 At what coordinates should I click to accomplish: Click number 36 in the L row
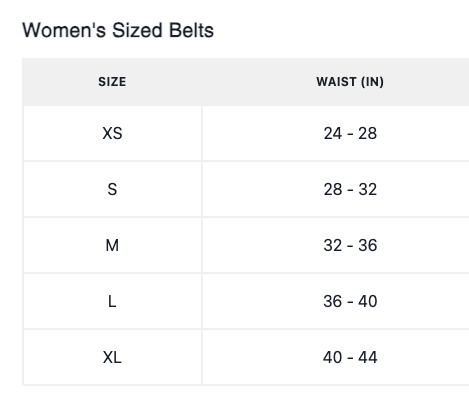pyautogui.click(x=333, y=301)
